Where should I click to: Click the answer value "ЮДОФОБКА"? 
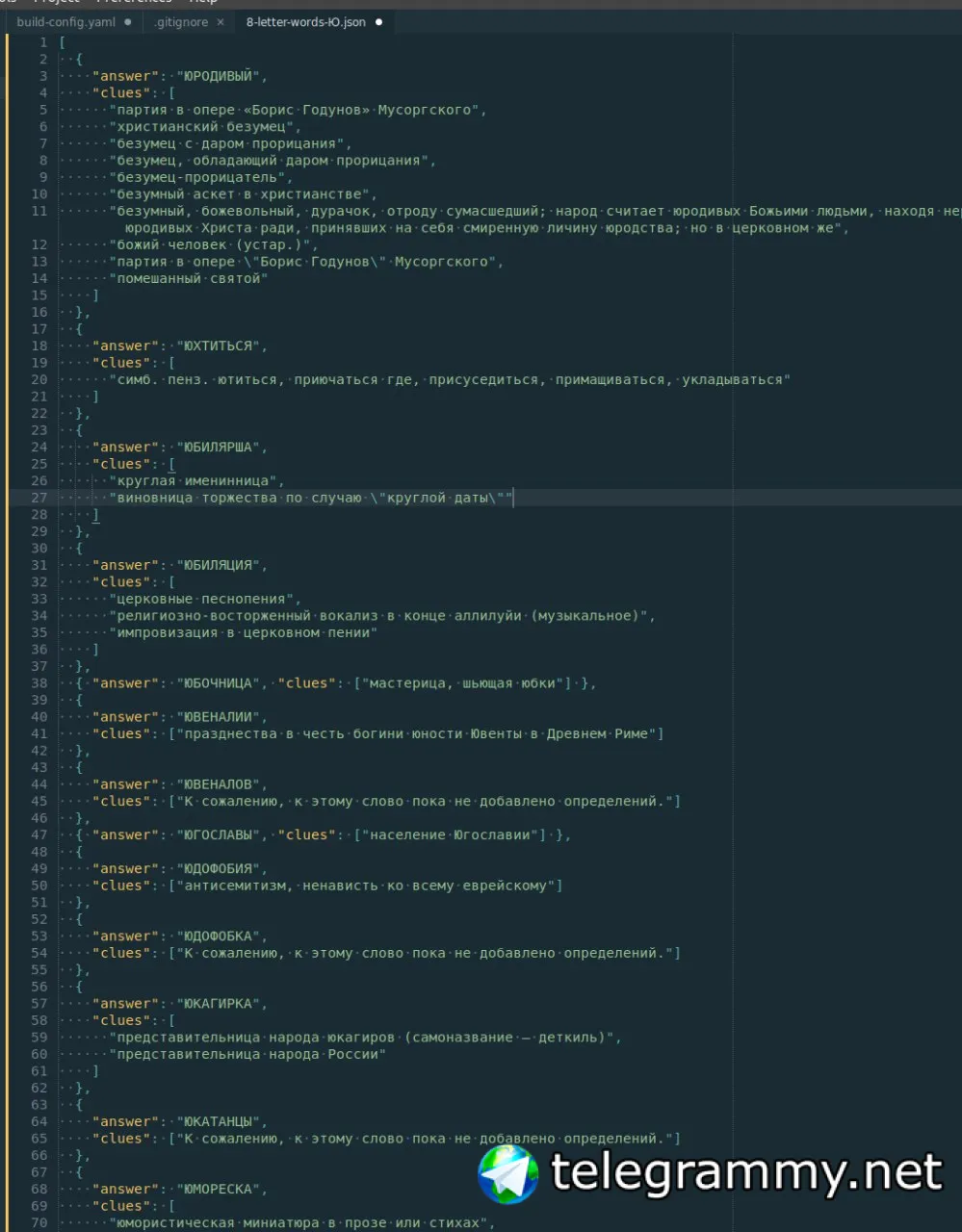point(218,936)
